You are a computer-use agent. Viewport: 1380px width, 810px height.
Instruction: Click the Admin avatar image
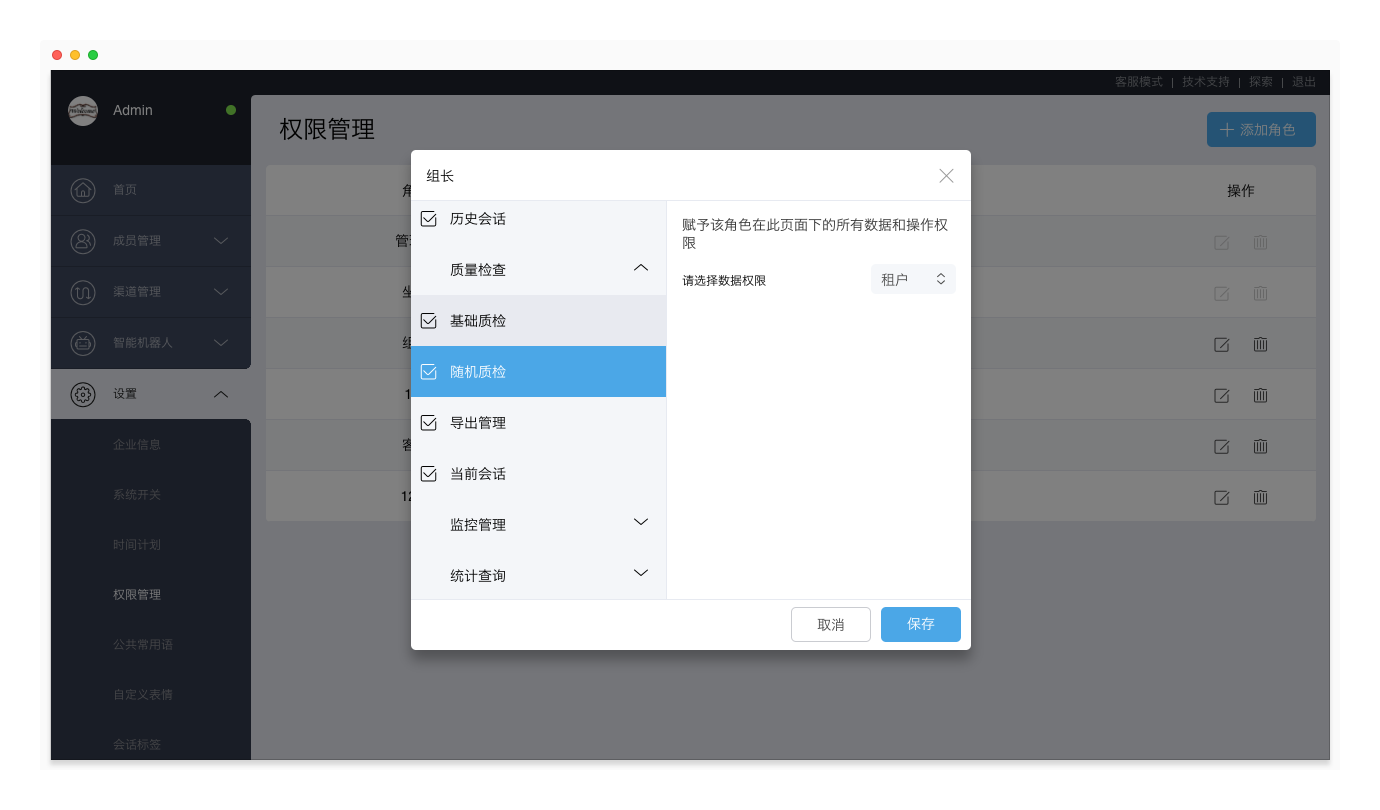83,111
